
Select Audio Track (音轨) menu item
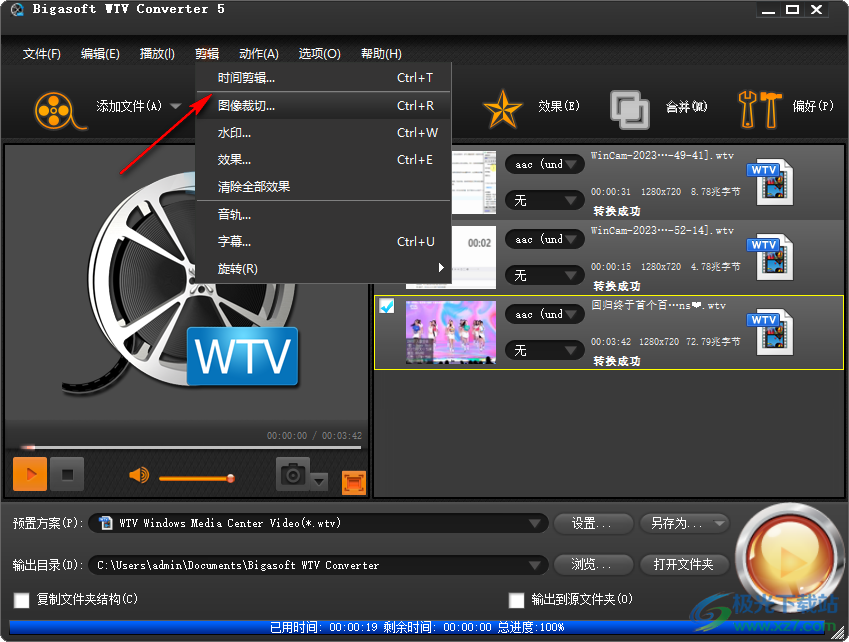pos(323,215)
